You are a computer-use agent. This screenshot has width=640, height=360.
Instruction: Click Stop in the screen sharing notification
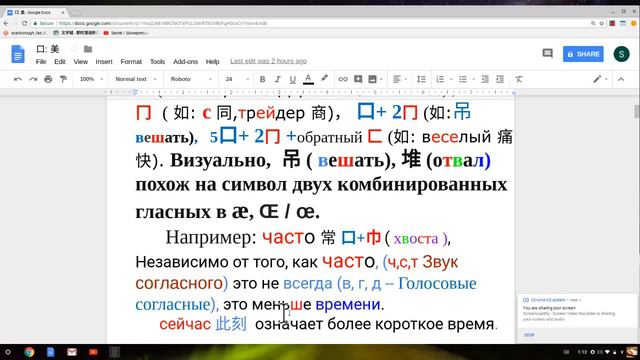[x=529, y=334]
